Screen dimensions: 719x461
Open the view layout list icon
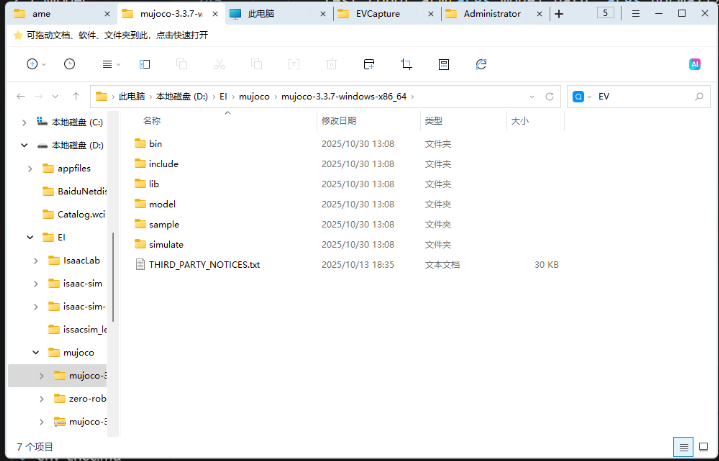click(107, 64)
